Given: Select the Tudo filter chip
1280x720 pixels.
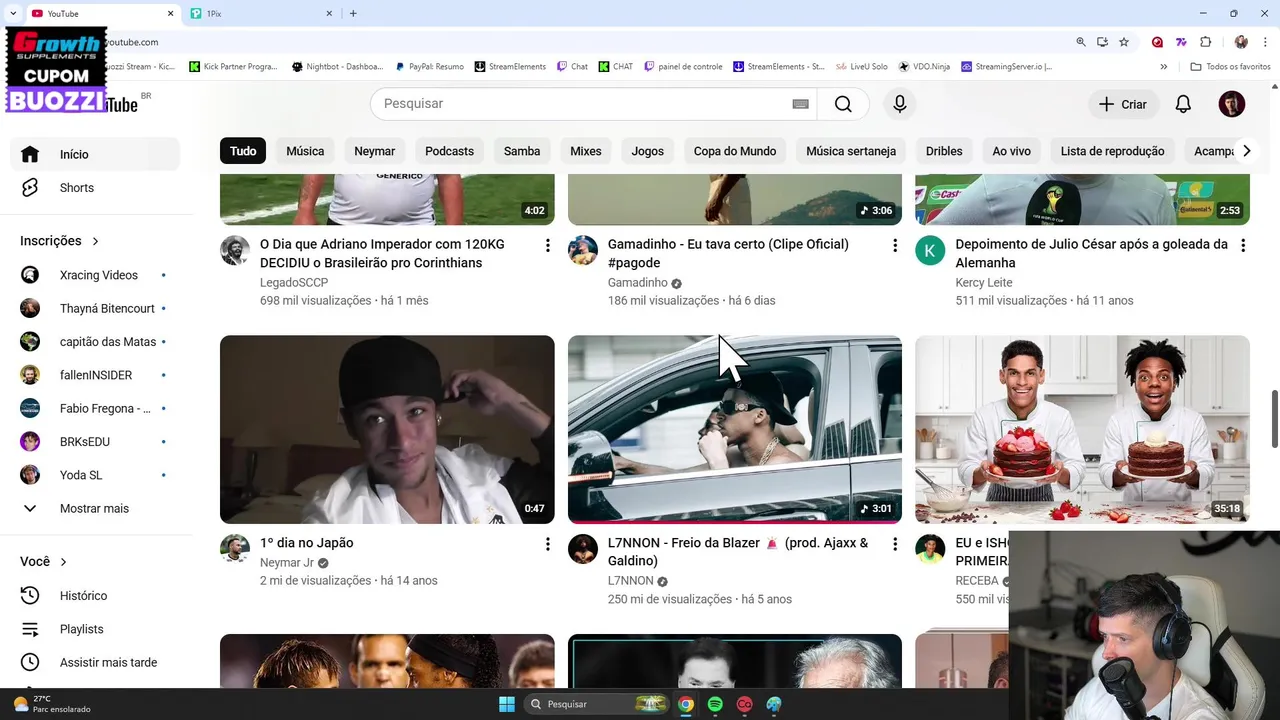Looking at the screenshot, I should 243,151.
